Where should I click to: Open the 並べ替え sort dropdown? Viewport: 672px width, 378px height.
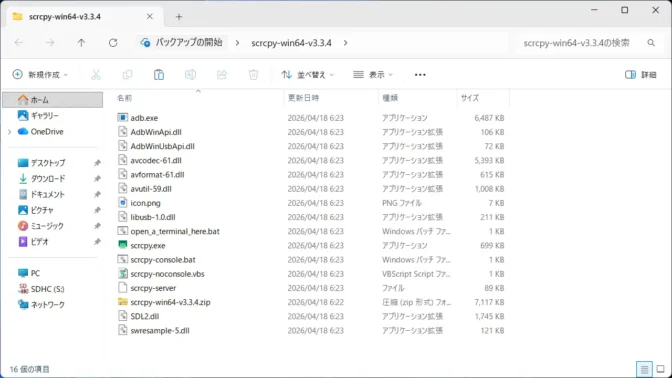pyautogui.click(x=308, y=75)
